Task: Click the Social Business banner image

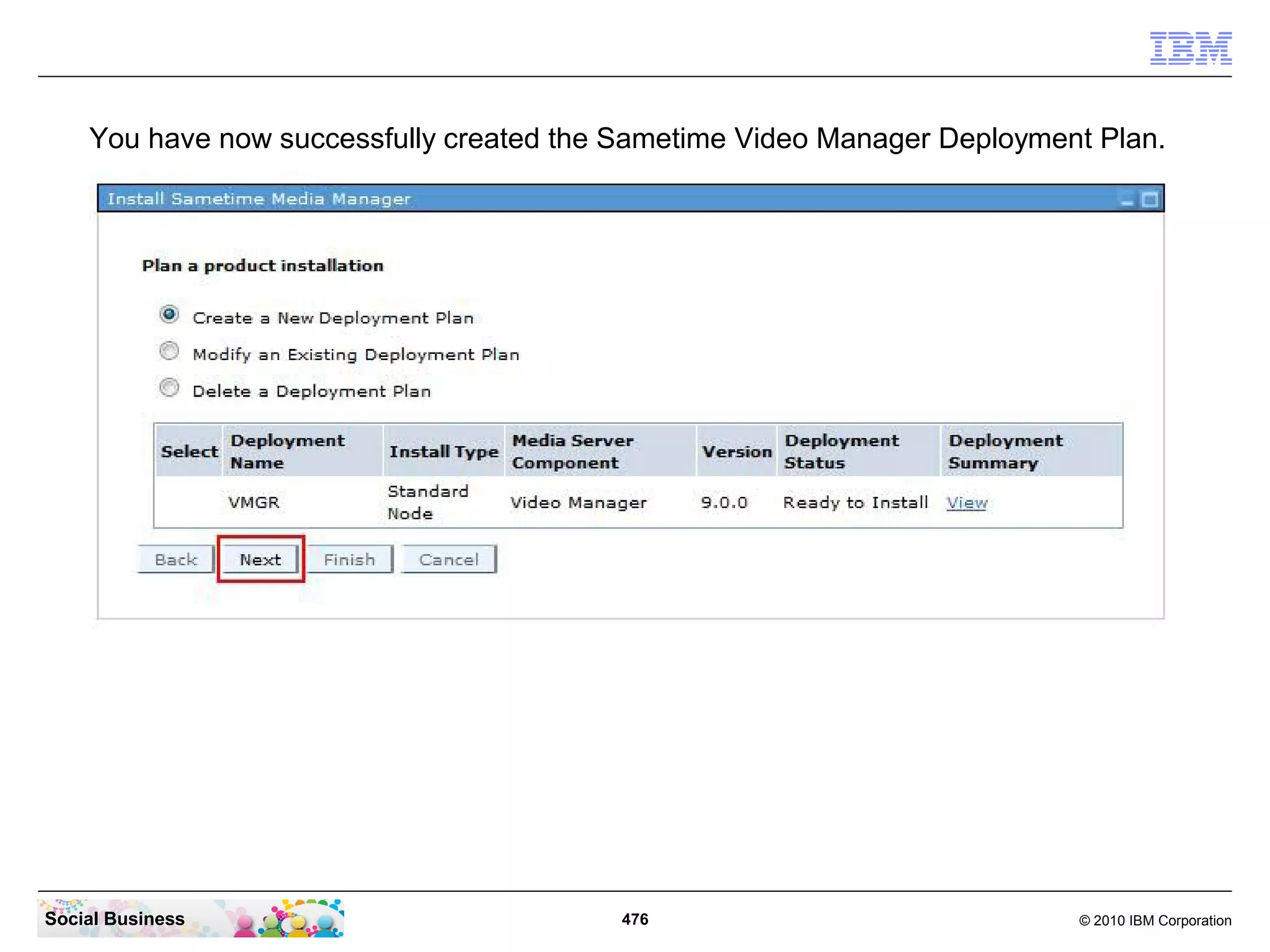Action: [x=191, y=918]
